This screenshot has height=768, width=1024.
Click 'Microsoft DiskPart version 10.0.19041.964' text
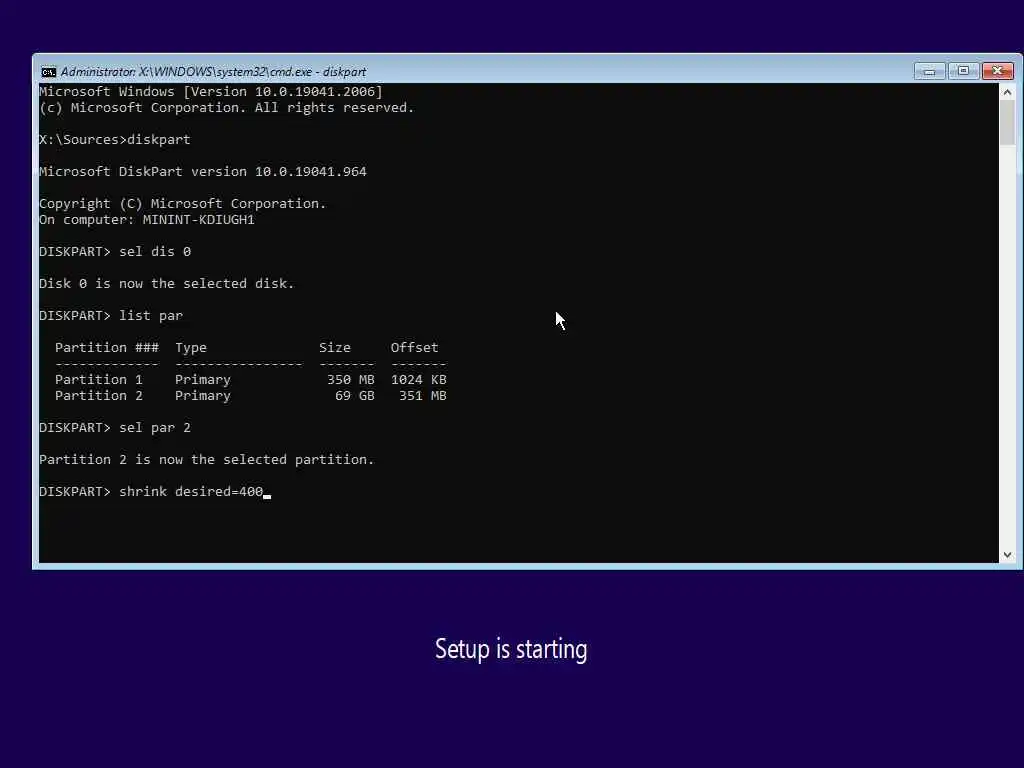tap(202, 172)
